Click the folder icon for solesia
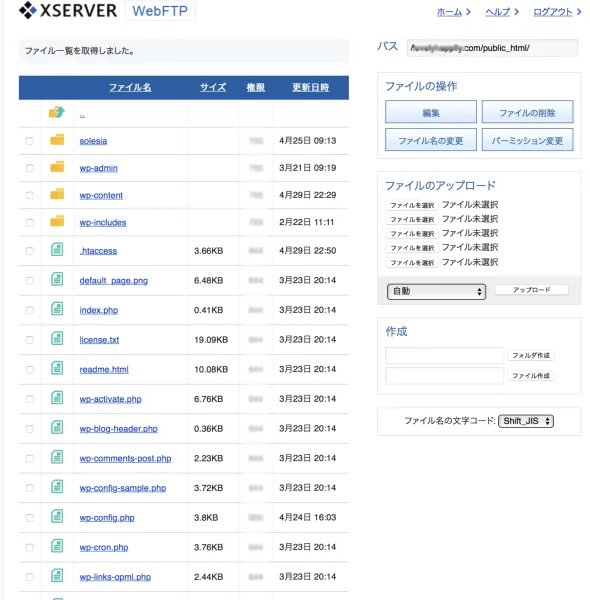The height and width of the screenshot is (600, 590). (x=57, y=140)
